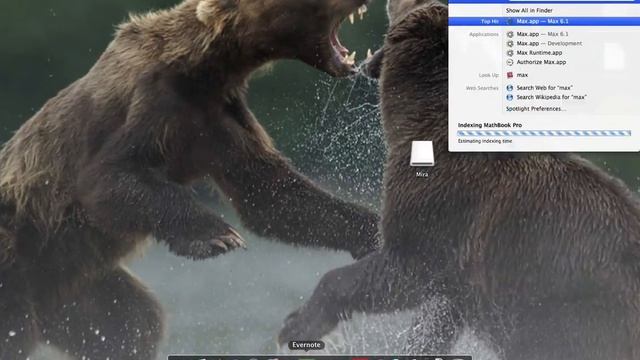The image size is (640, 360).
Task: Open the Top Hit Max.app result
Action: (544, 21)
